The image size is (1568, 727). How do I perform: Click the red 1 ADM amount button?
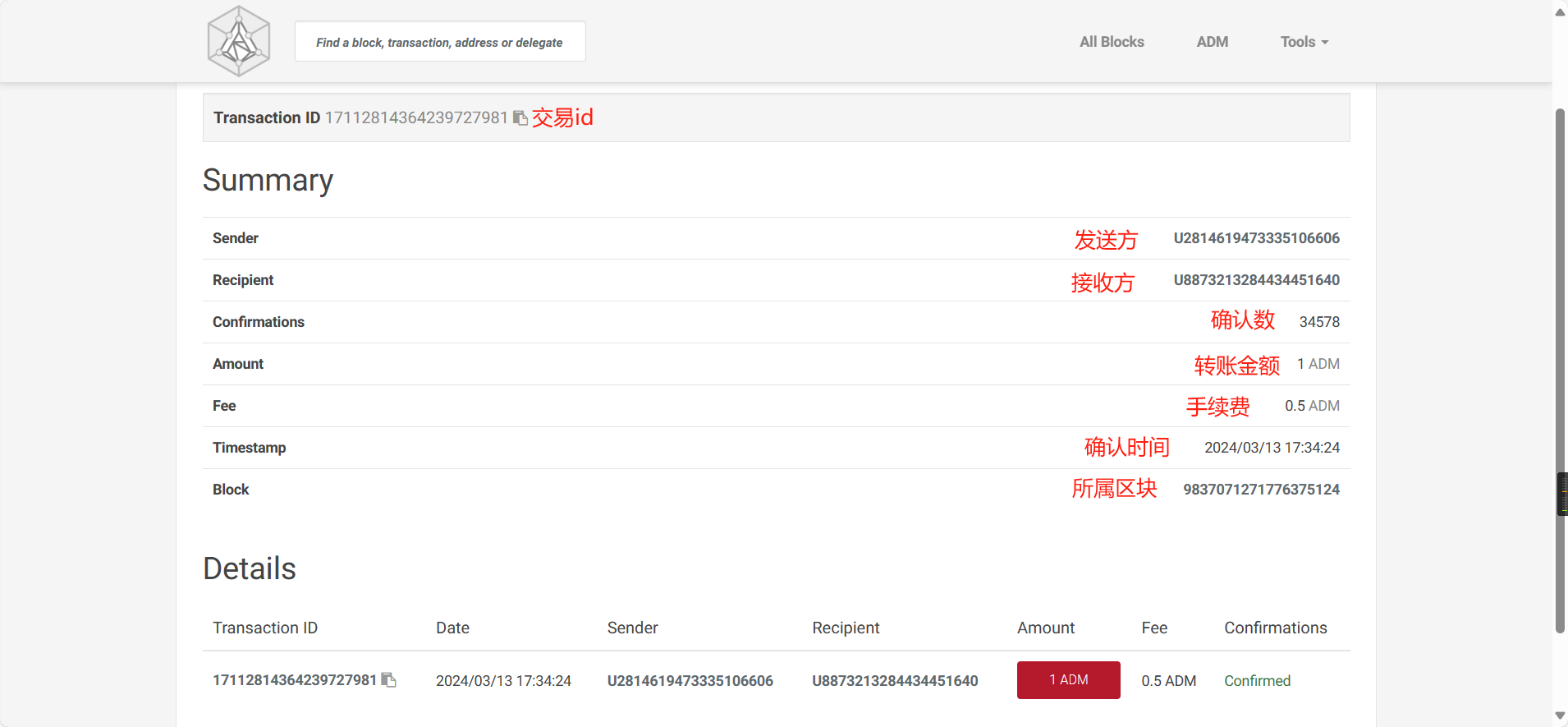coord(1068,680)
